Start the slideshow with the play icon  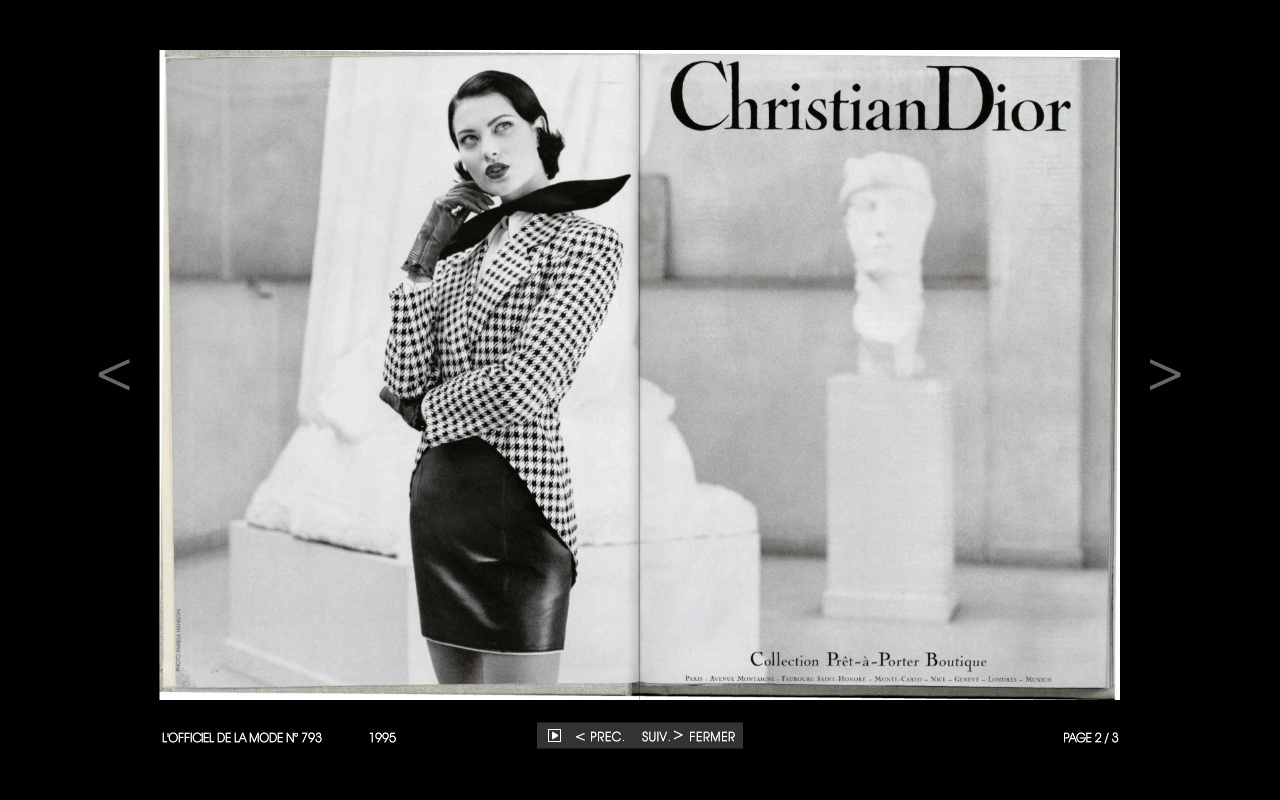coord(554,736)
